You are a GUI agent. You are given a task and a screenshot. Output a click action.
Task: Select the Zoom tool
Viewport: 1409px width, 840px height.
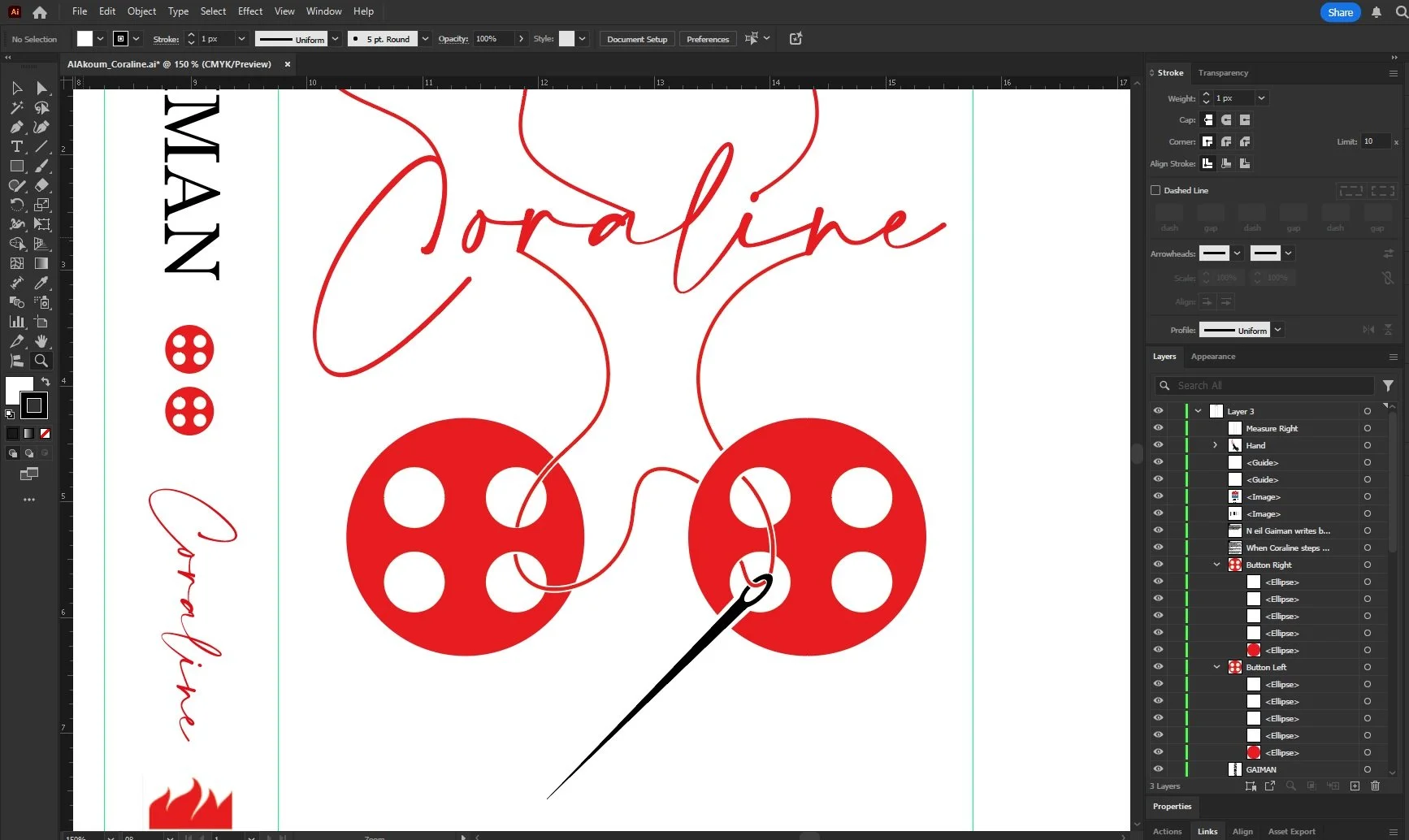coord(41,361)
